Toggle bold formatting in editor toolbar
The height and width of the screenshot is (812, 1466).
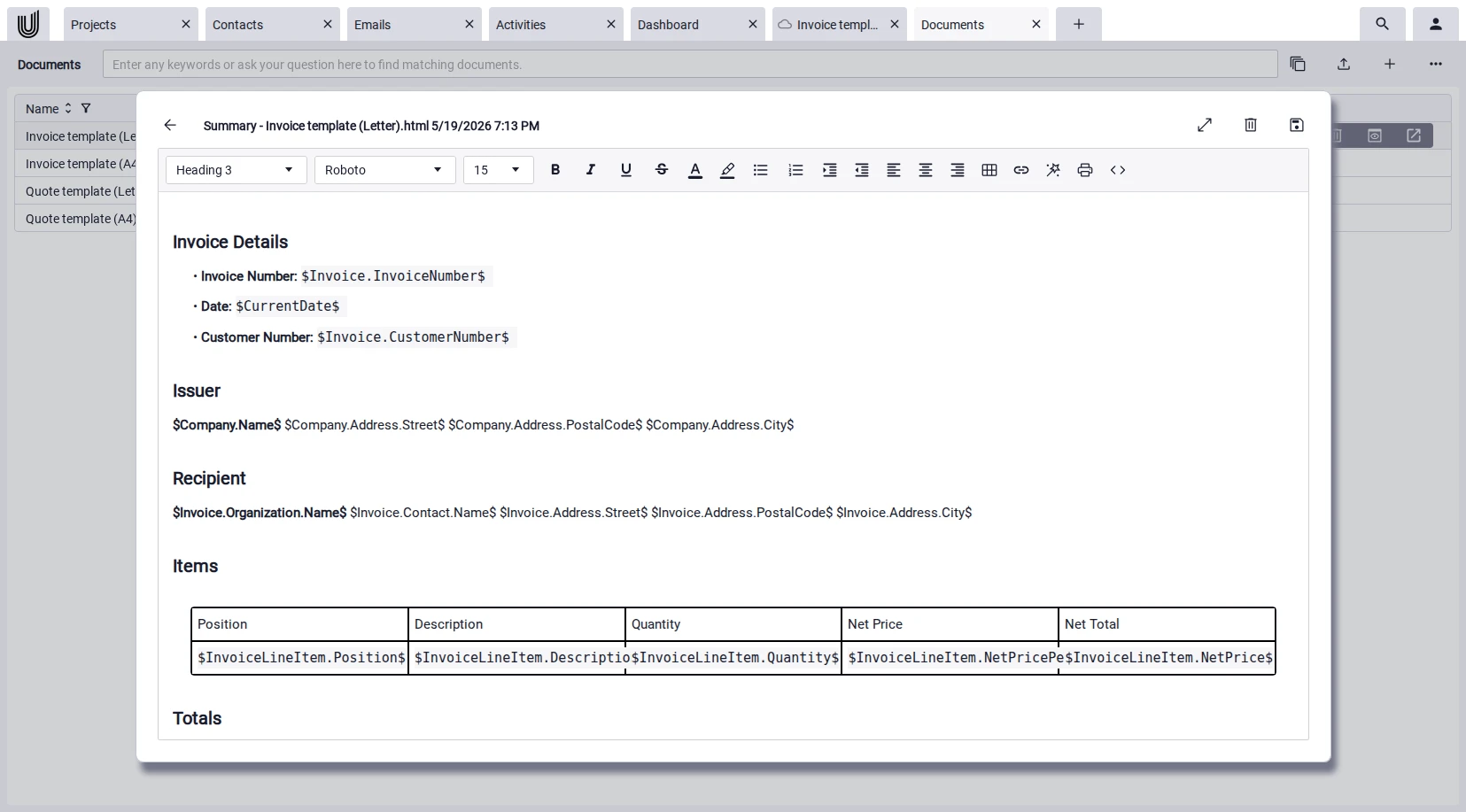coord(555,170)
